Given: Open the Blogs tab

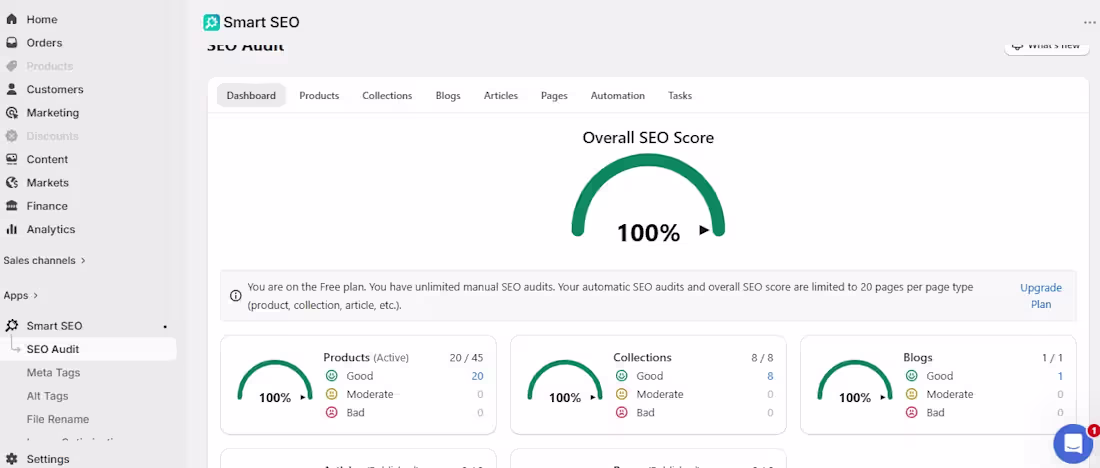Looking at the screenshot, I should [448, 95].
